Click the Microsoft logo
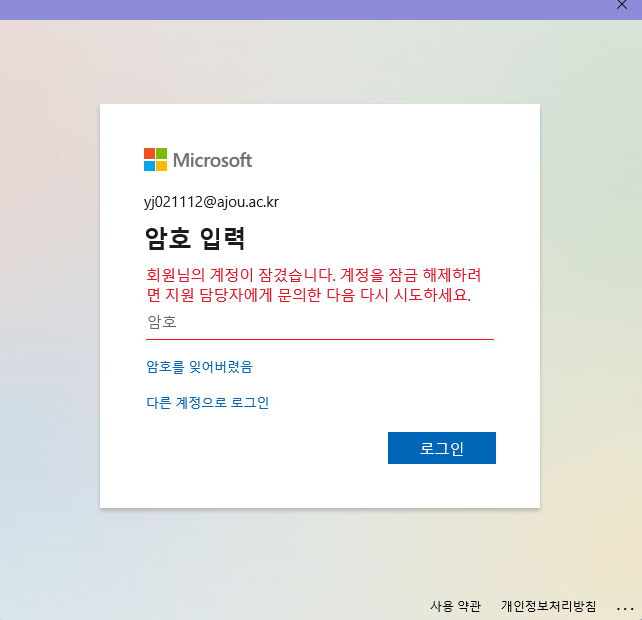642x620 pixels. pyautogui.click(x=198, y=160)
